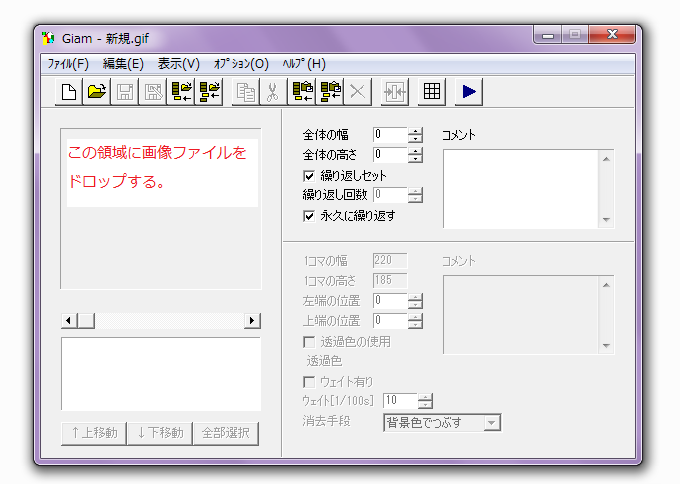Click up arrow of upper comment scrollbar
Image resolution: width=680 pixels, height=484 pixels.
pyautogui.click(x=606, y=159)
